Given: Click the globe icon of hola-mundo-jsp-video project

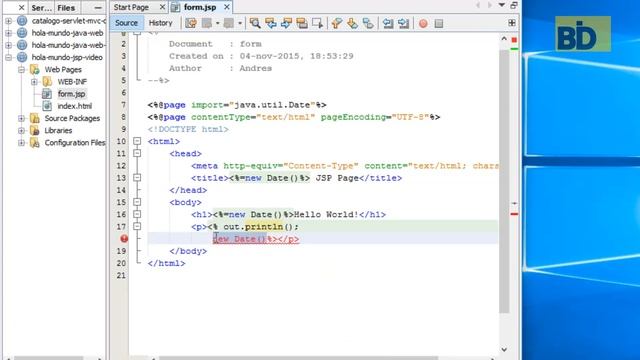Looking at the screenshot, I should tap(22, 57).
